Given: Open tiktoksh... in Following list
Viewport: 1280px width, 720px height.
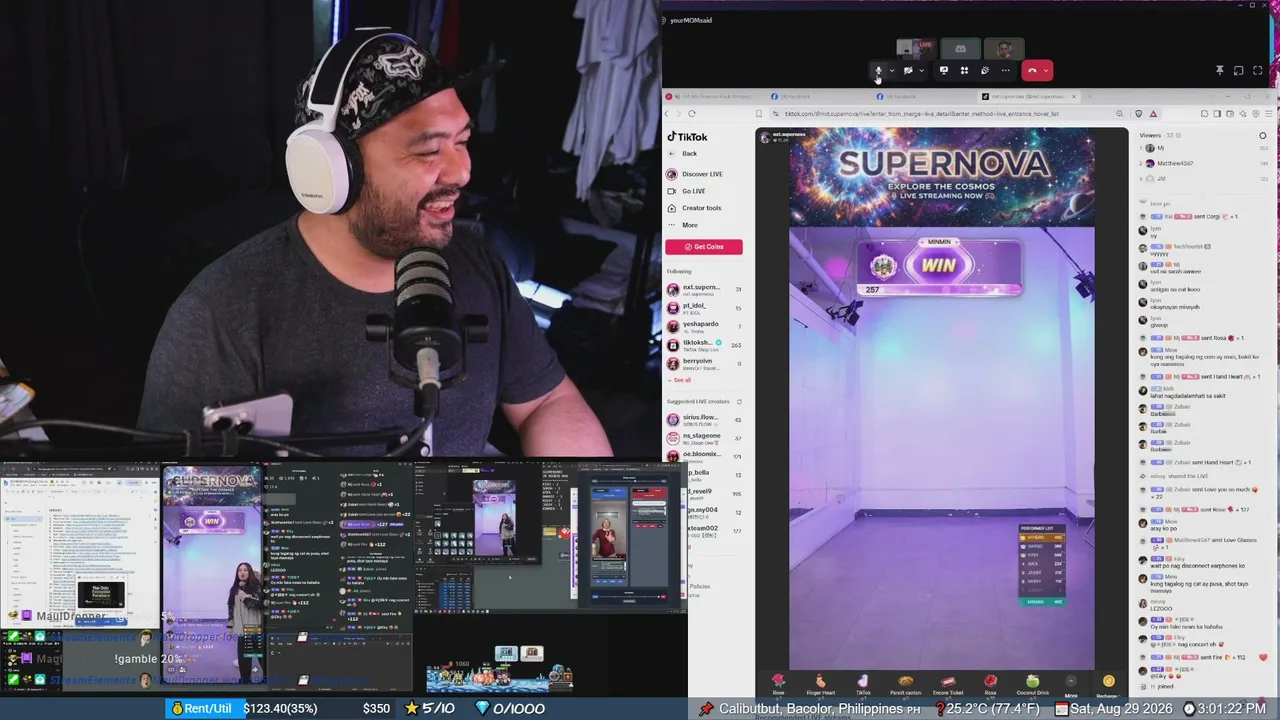Looking at the screenshot, I should point(704,345).
